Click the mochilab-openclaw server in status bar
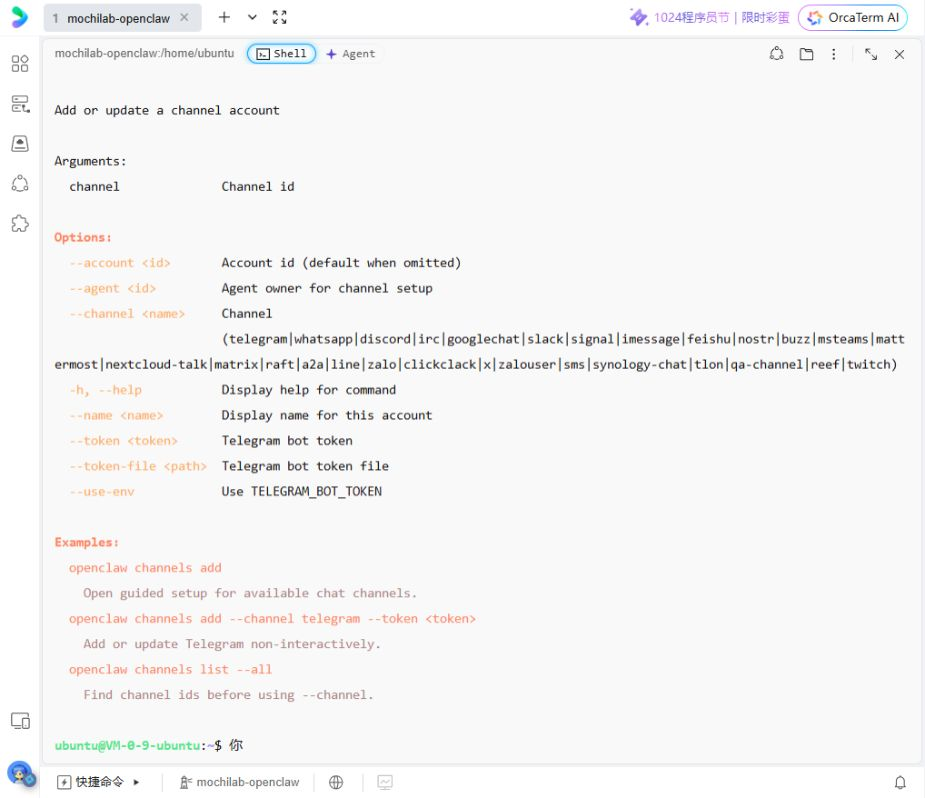The height and width of the screenshot is (798, 925). [x=239, y=782]
